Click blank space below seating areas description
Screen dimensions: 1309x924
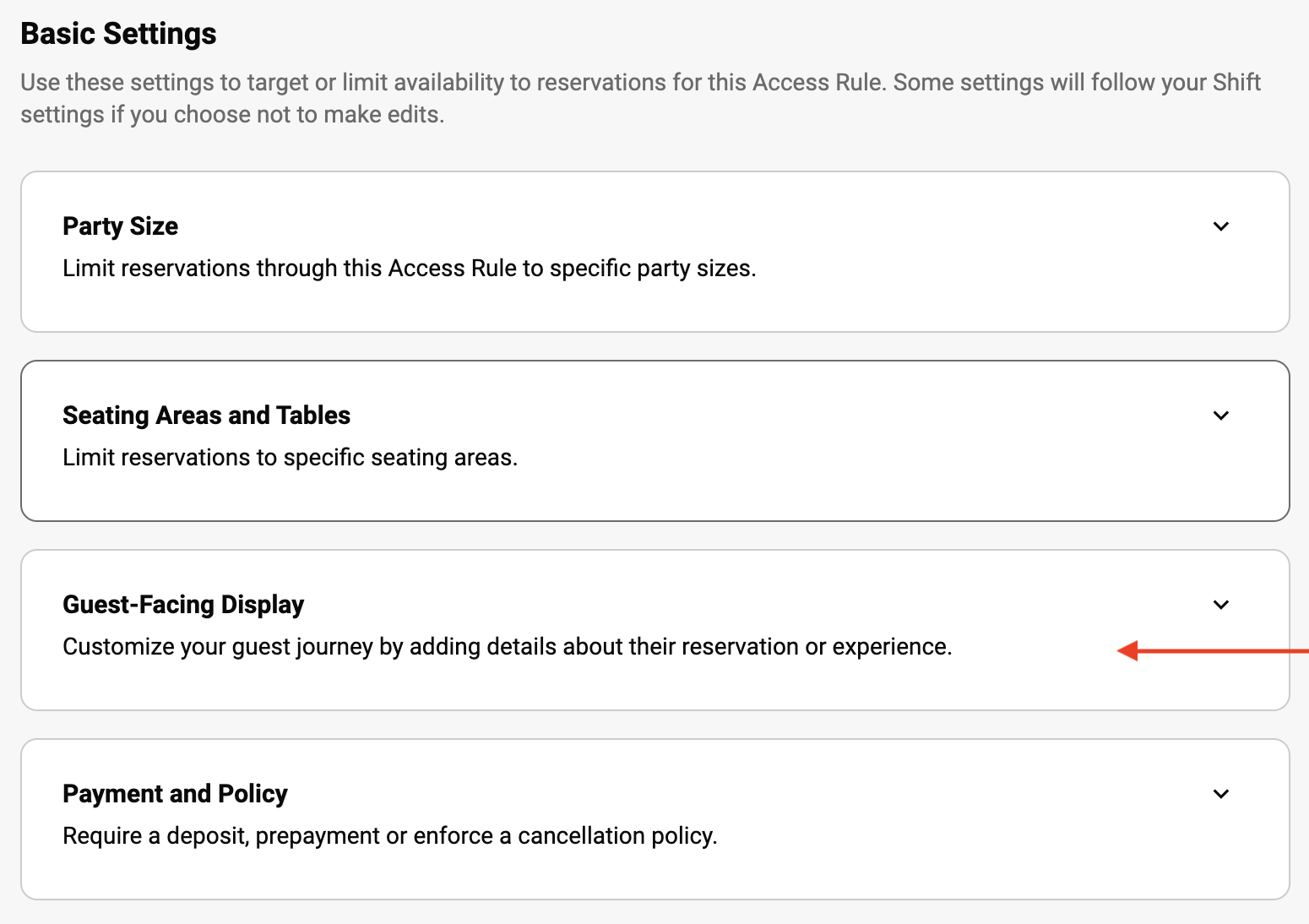[x=591, y=495]
